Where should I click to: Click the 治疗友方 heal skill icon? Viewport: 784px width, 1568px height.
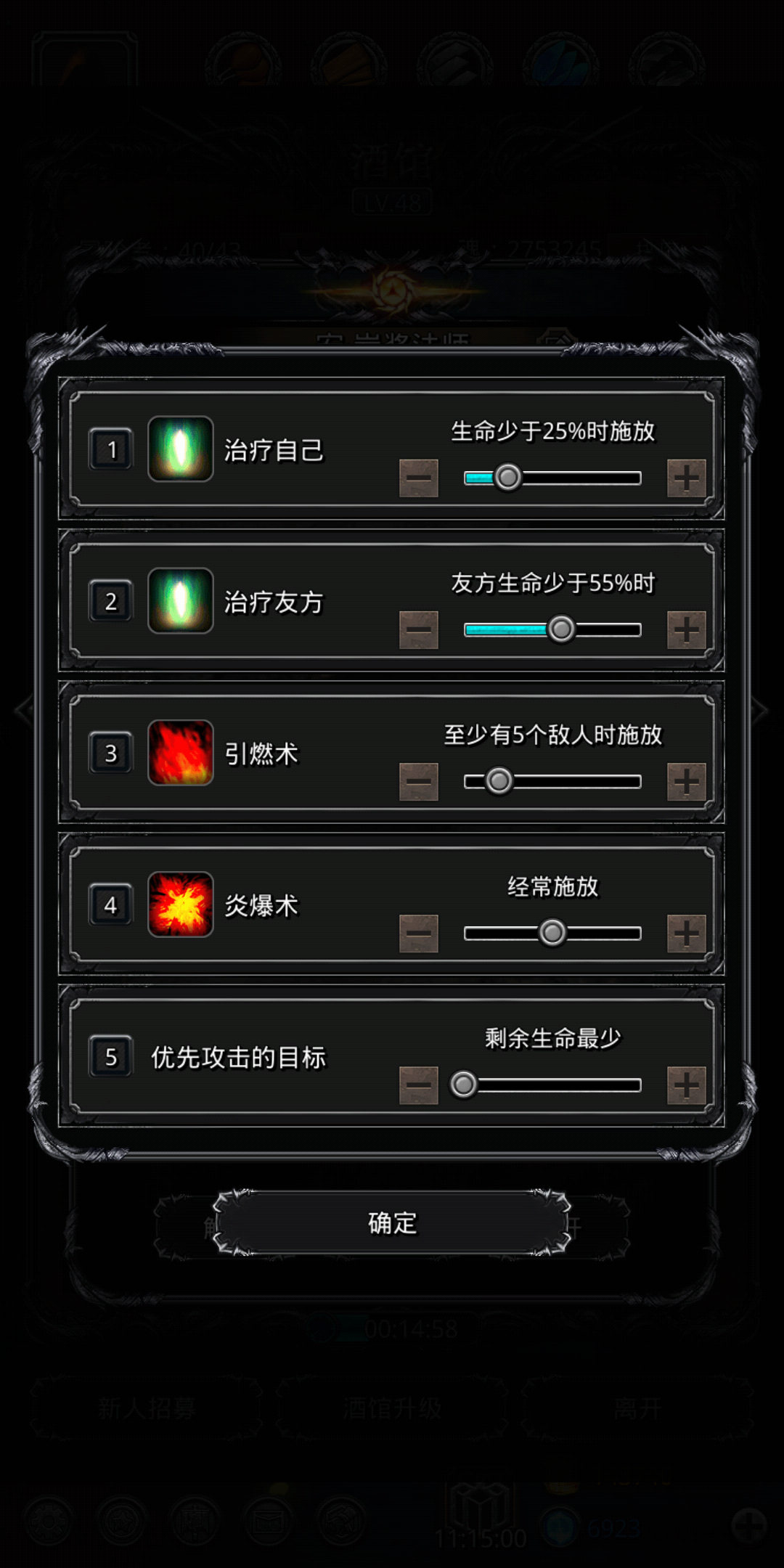(x=181, y=601)
